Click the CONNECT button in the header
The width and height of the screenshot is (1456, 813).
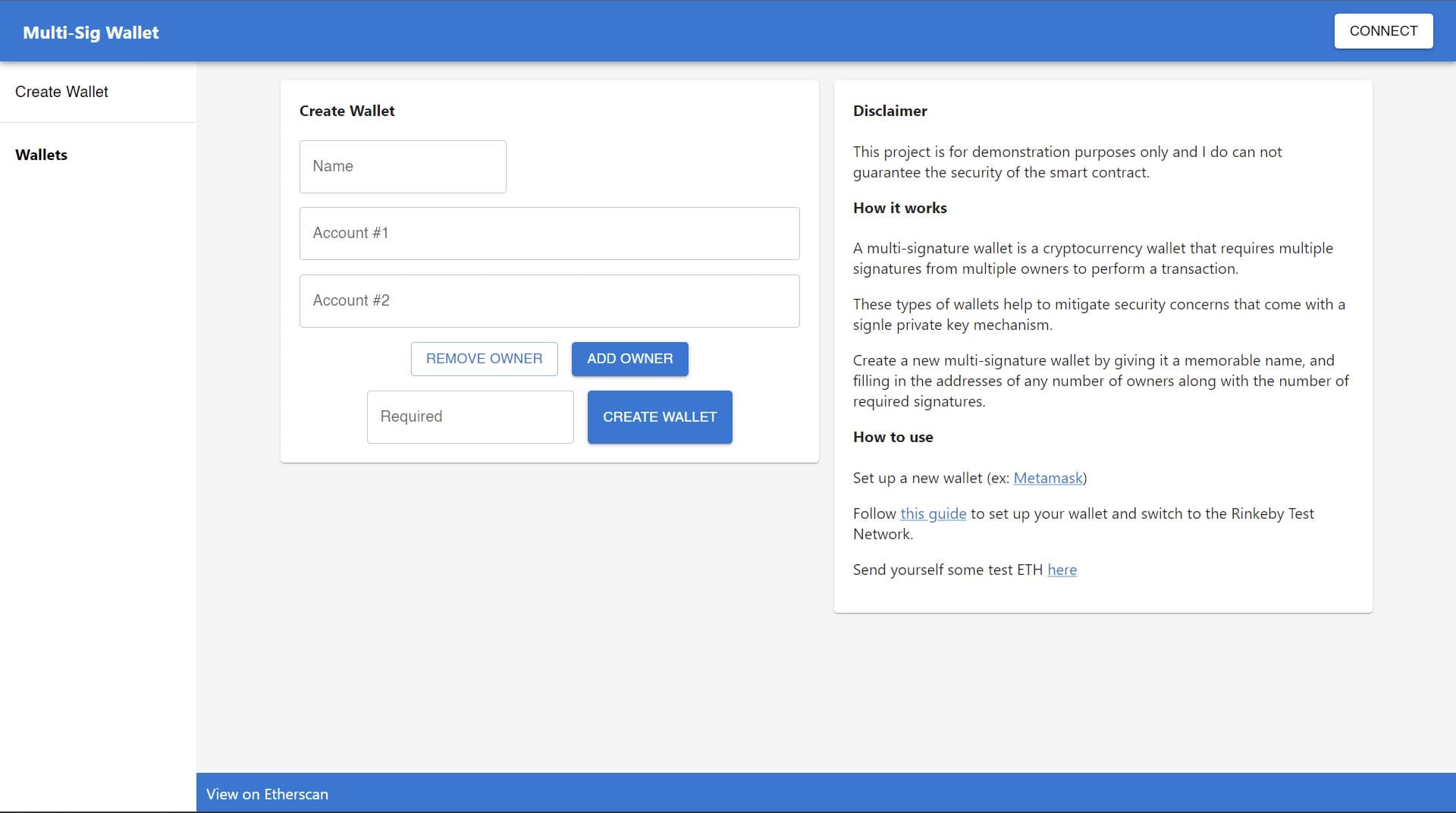click(1383, 31)
